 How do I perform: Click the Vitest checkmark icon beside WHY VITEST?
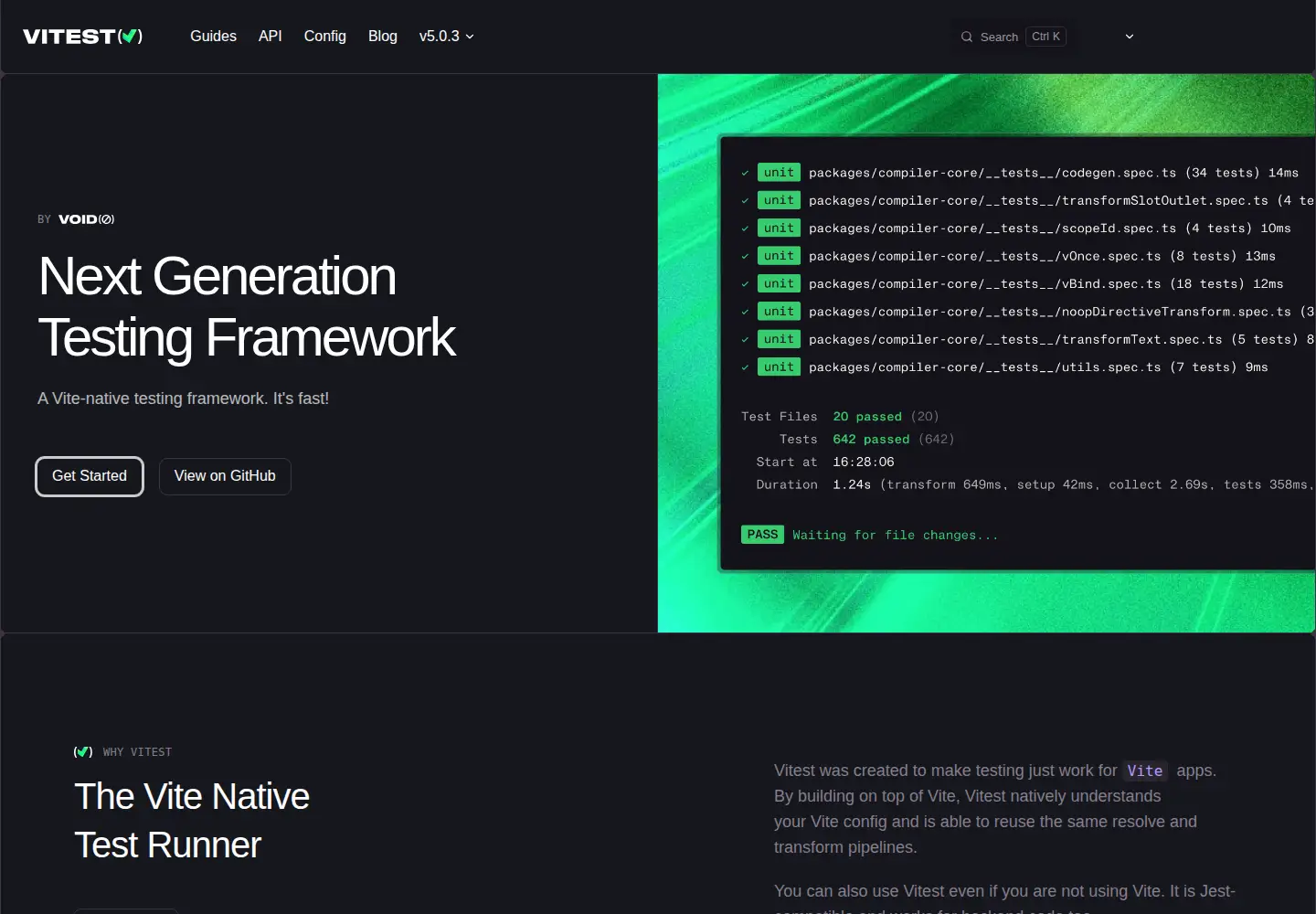pos(83,751)
